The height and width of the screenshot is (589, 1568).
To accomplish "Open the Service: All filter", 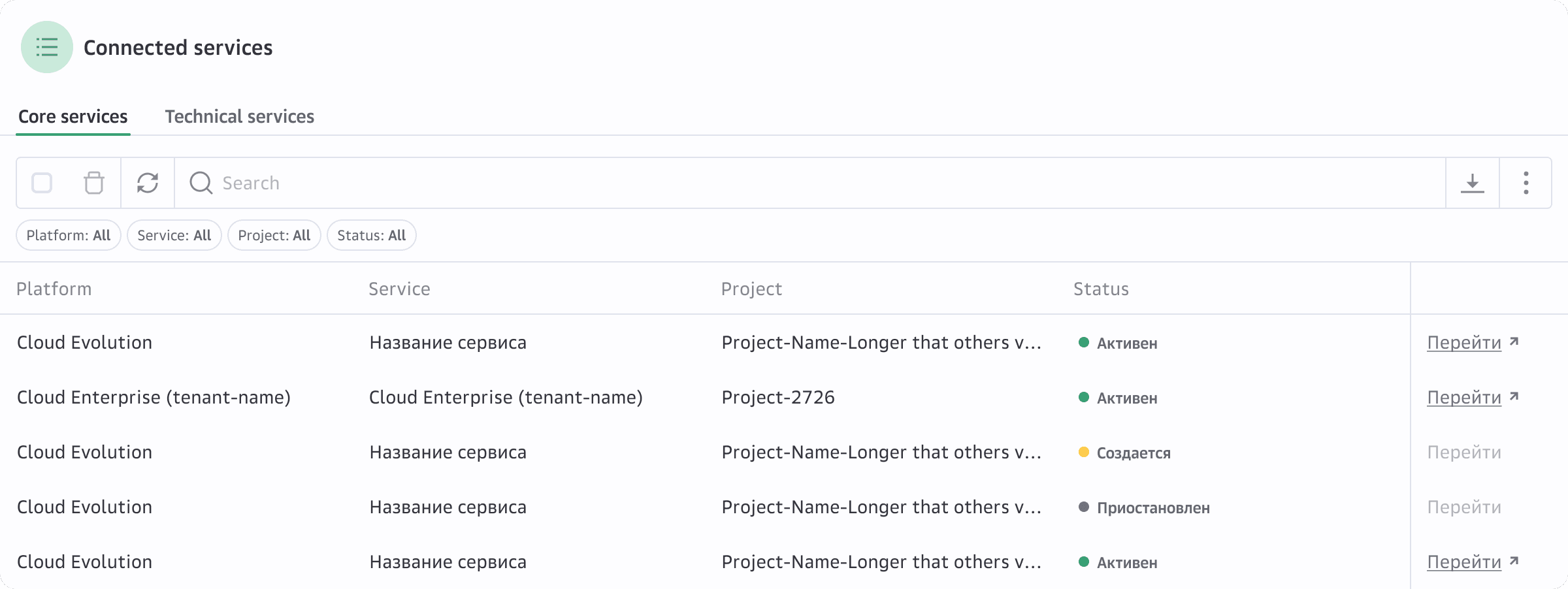I will [x=174, y=235].
